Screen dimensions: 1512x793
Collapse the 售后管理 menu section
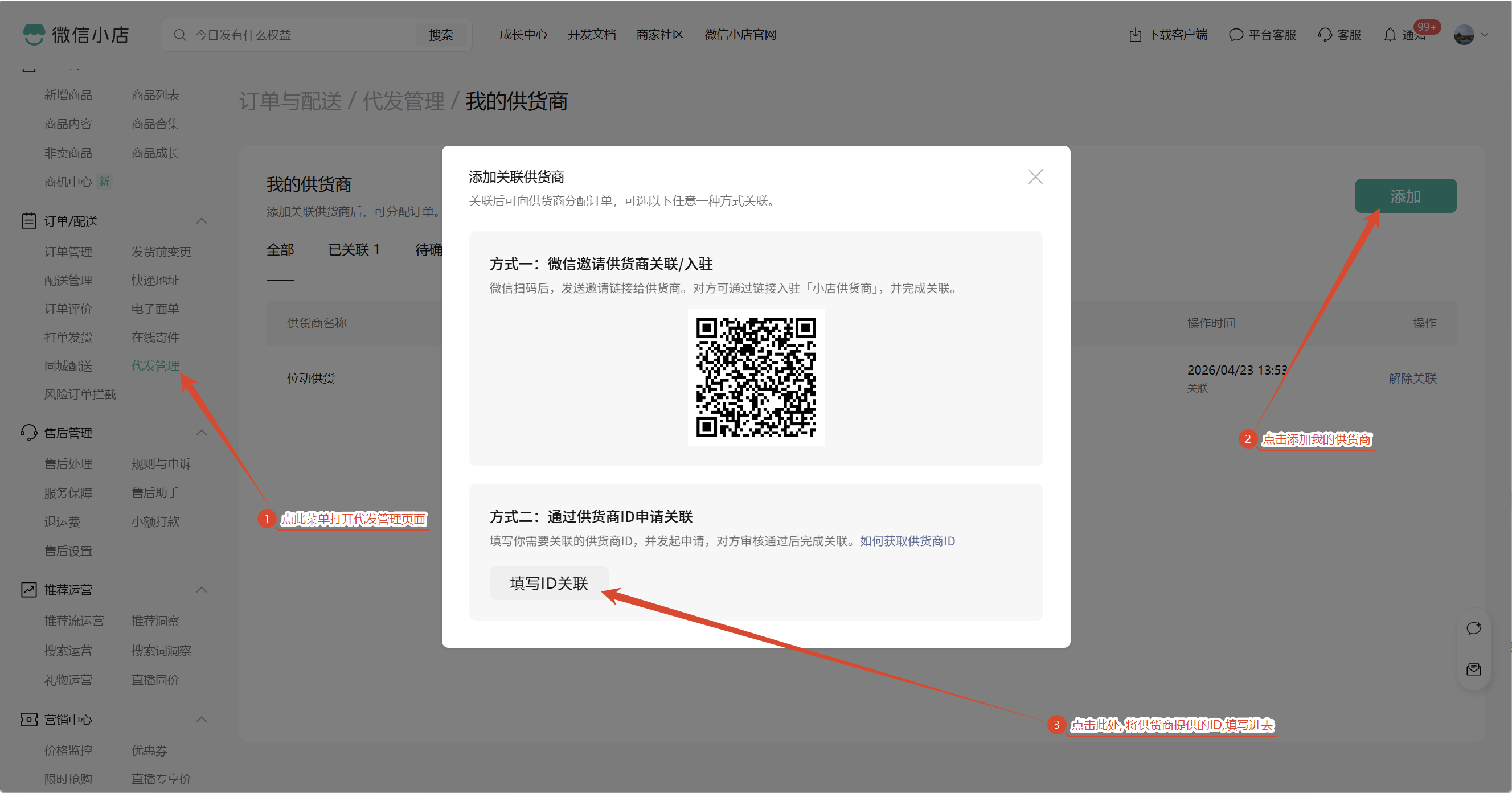pyautogui.click(x=202, y=433)
